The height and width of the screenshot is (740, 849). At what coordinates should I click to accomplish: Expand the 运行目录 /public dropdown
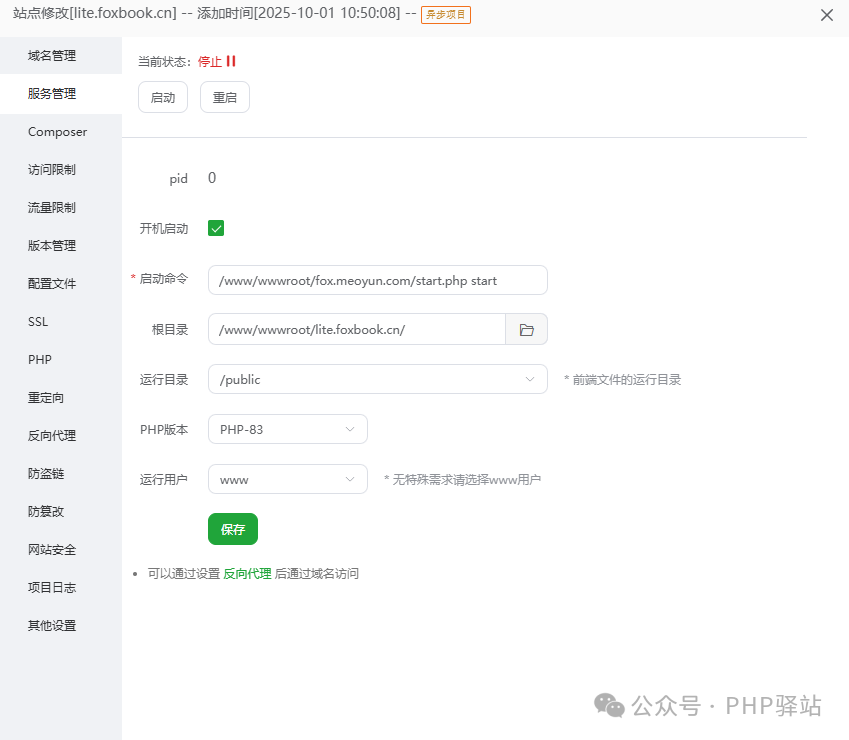pos(377,379)
